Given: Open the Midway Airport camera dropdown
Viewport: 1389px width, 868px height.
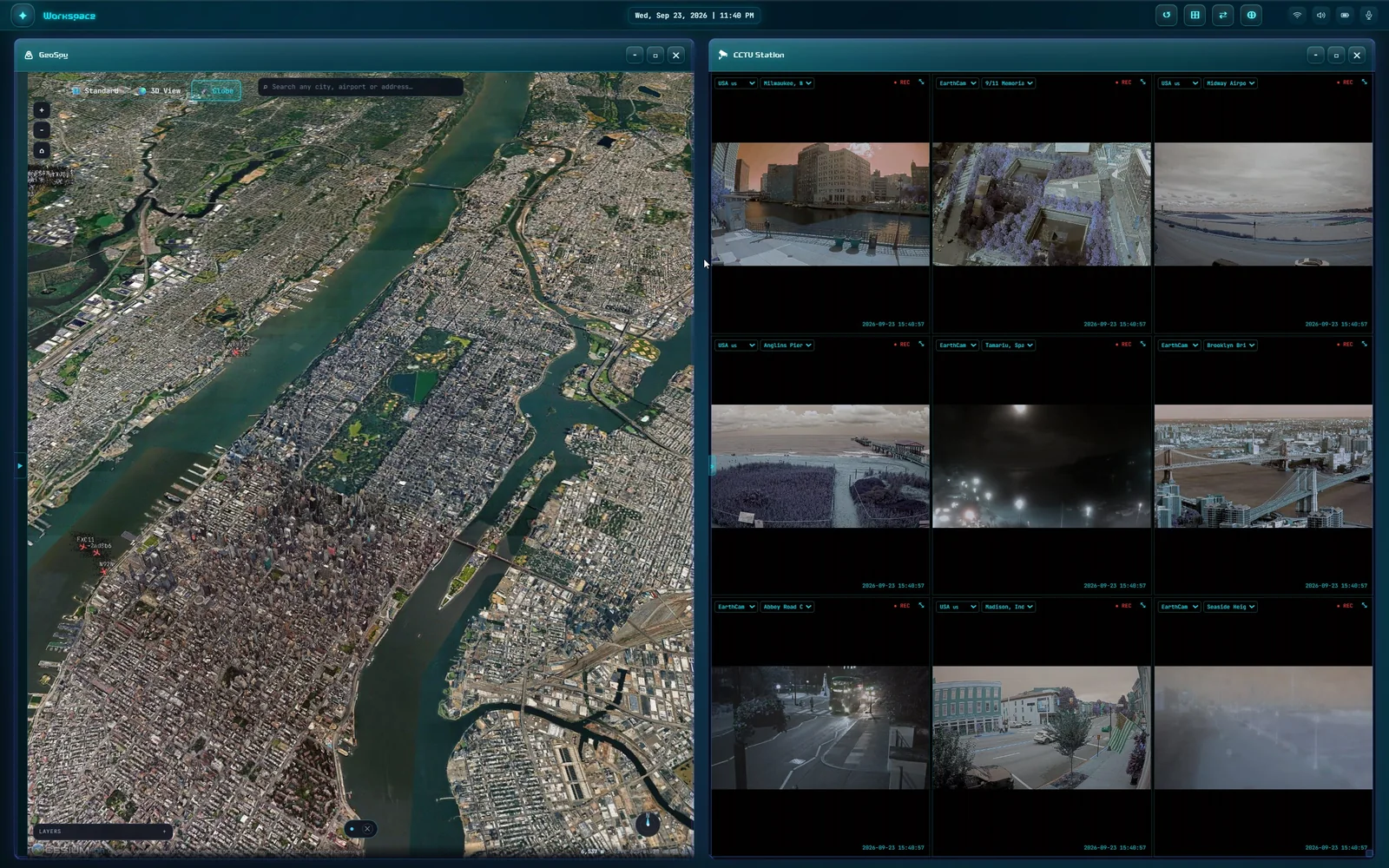Looking at the screenshot, I should (1230, 83).
